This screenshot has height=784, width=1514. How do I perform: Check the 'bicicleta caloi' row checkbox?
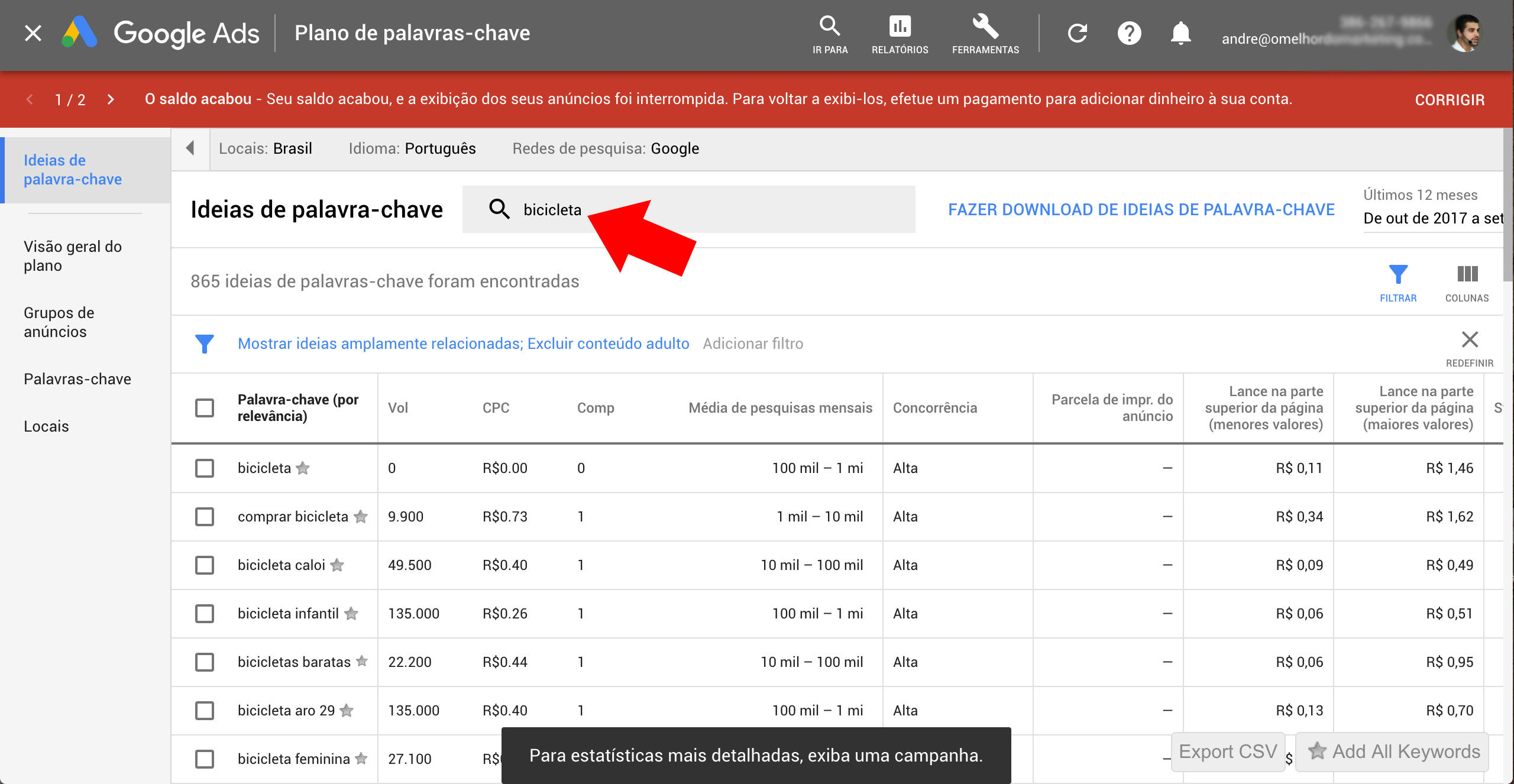coord(205,565)
